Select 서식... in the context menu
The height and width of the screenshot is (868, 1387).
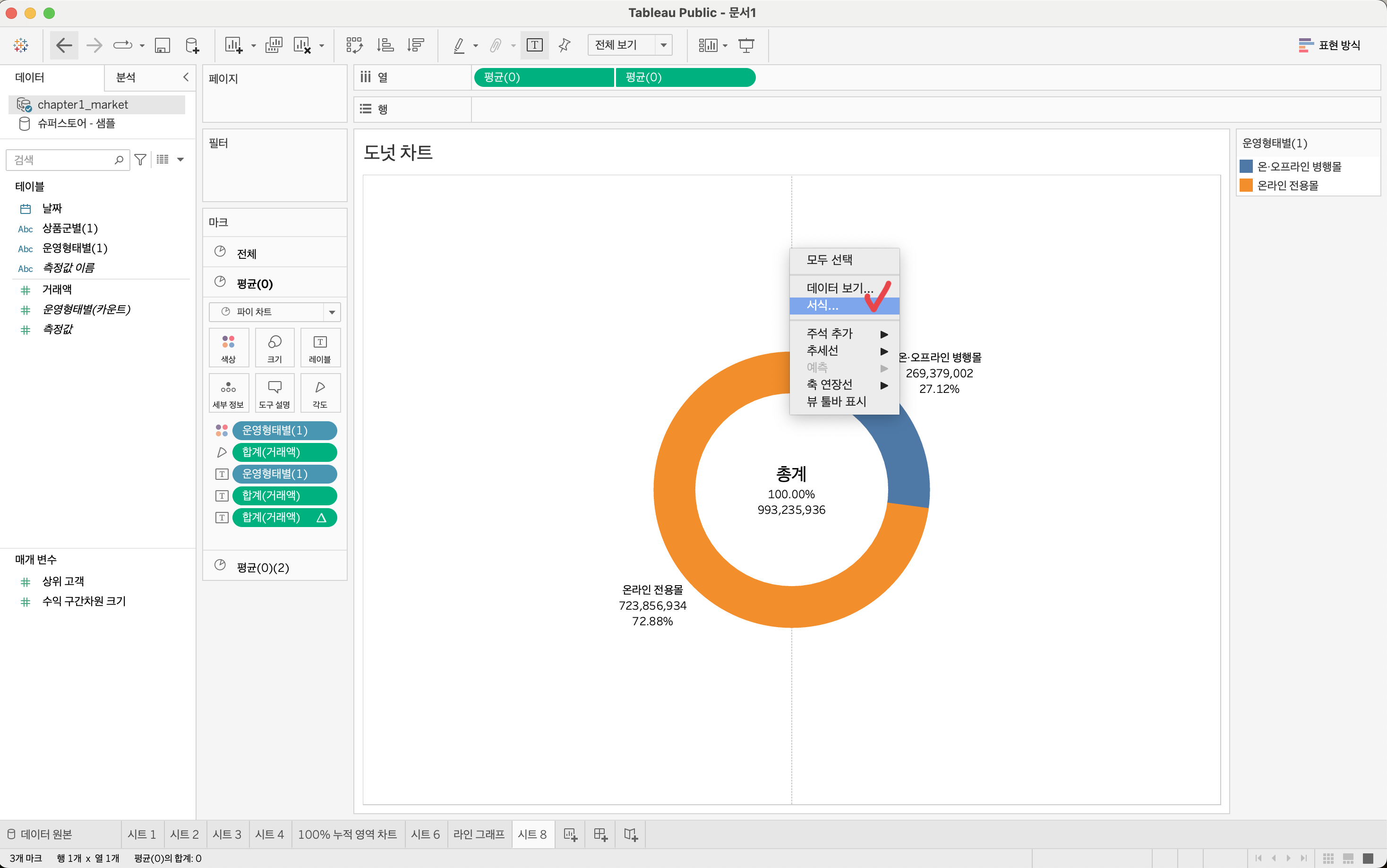pos(822,306)
